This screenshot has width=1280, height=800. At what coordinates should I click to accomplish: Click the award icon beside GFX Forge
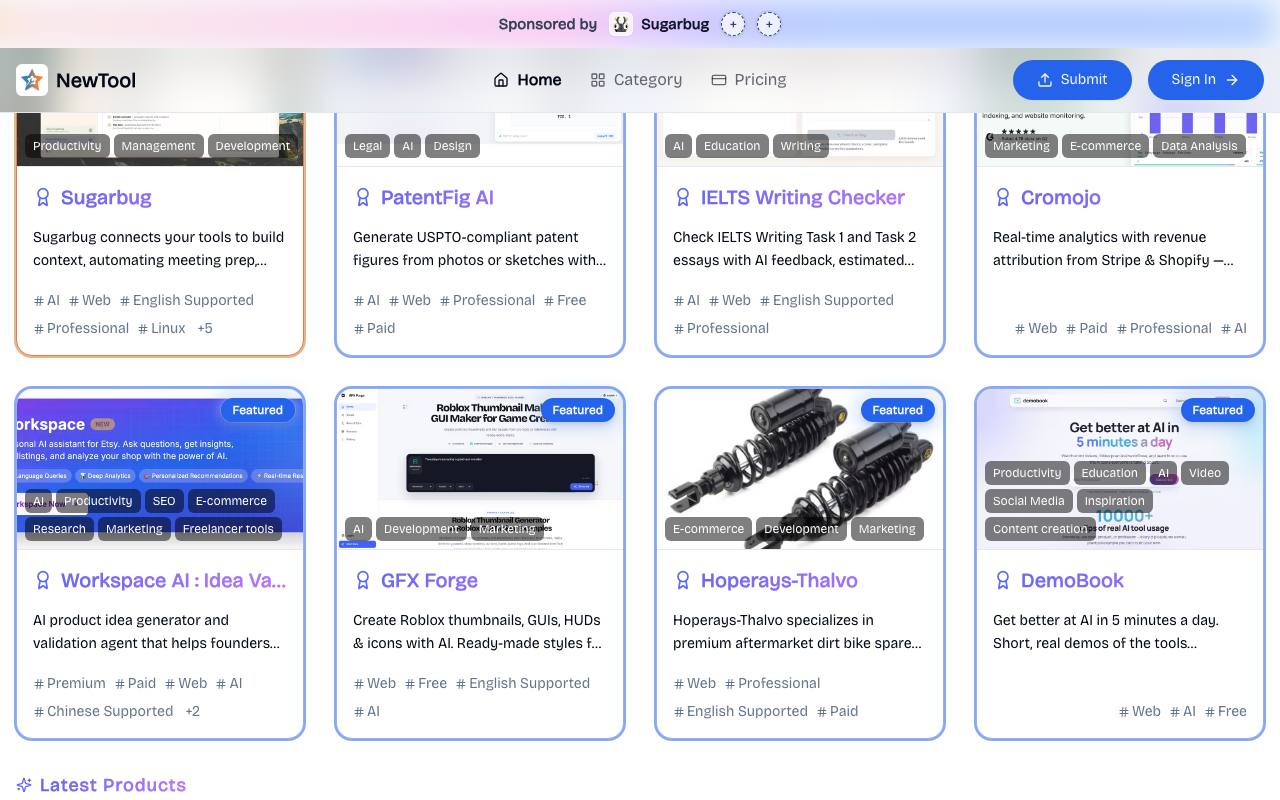tap(363, 581)
